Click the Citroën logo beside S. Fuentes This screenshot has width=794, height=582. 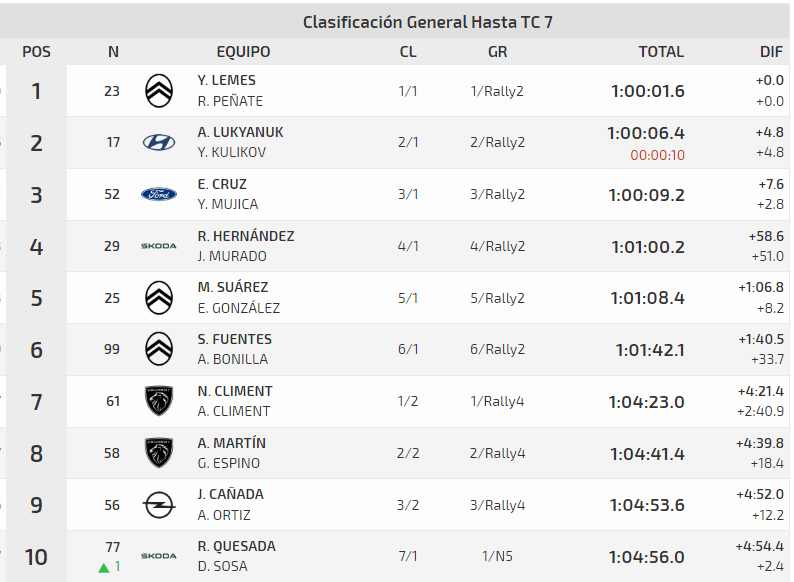click(x=159, y=349)
